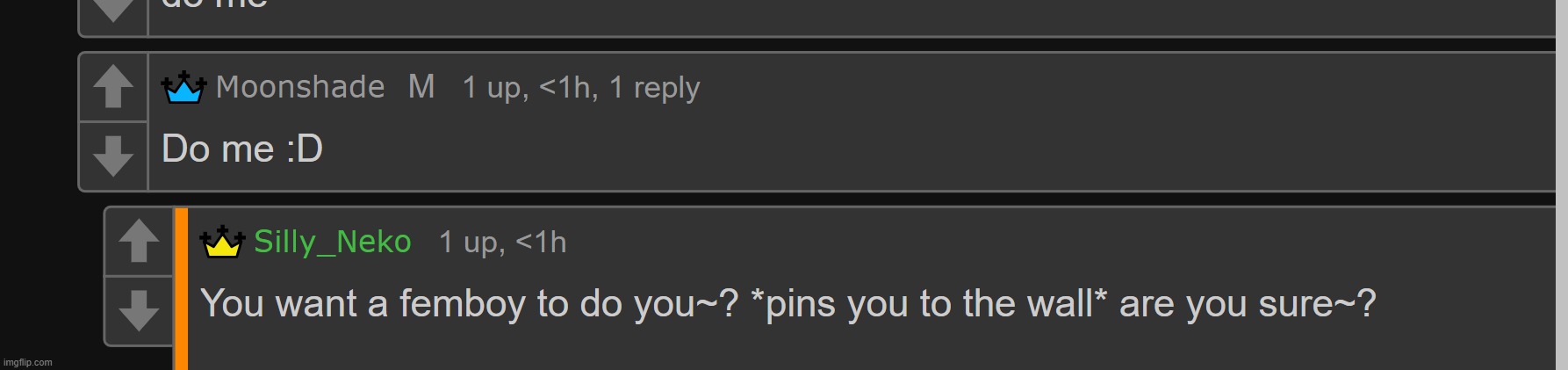Click the M badge next to Moonshade

click(x=421, y=87)
